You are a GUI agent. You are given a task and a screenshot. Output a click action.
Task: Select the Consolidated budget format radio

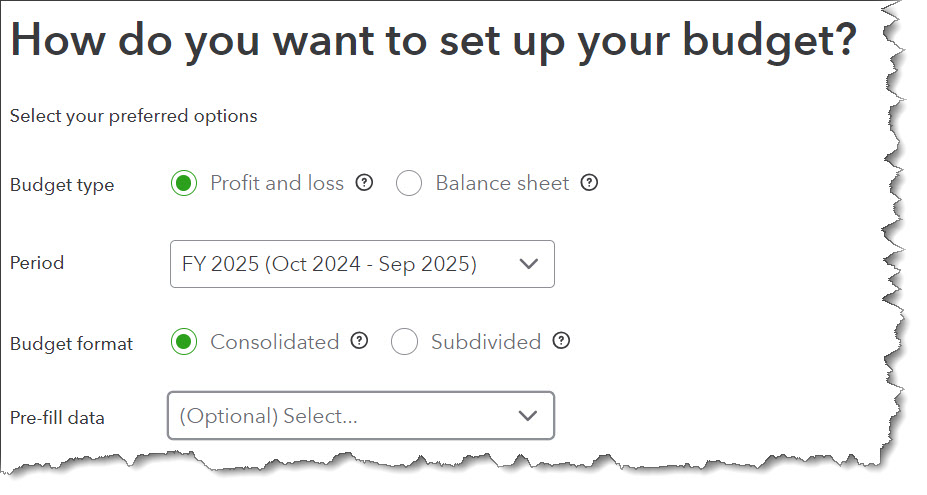[184, 342]
